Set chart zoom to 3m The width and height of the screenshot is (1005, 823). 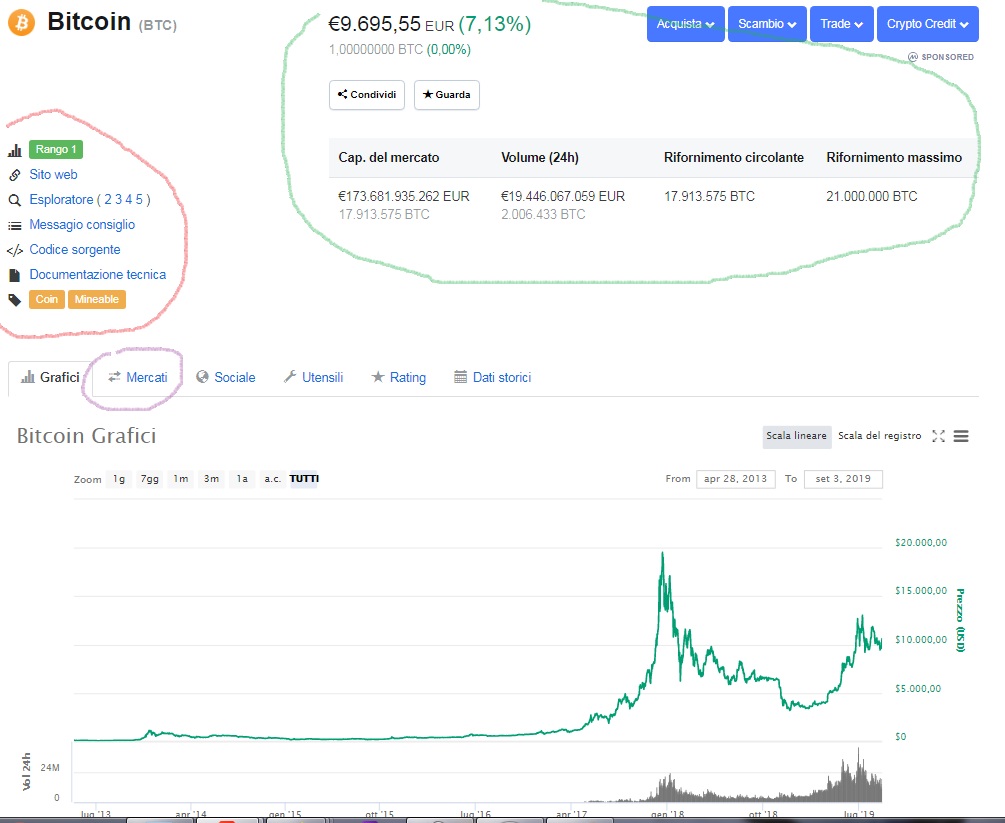(212, 479)
